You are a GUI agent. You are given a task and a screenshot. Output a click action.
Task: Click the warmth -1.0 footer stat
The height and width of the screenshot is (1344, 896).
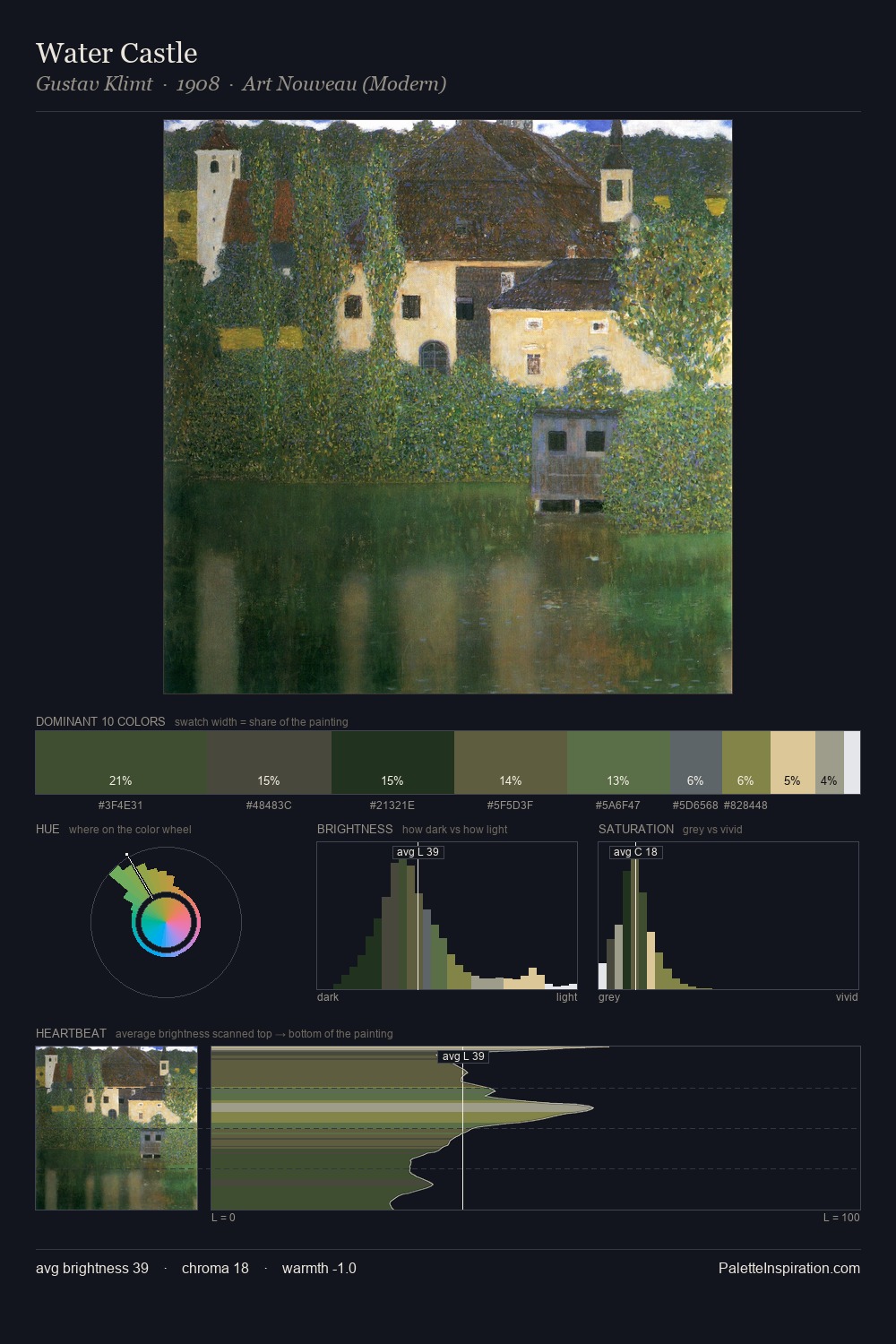pos(319,1269)
